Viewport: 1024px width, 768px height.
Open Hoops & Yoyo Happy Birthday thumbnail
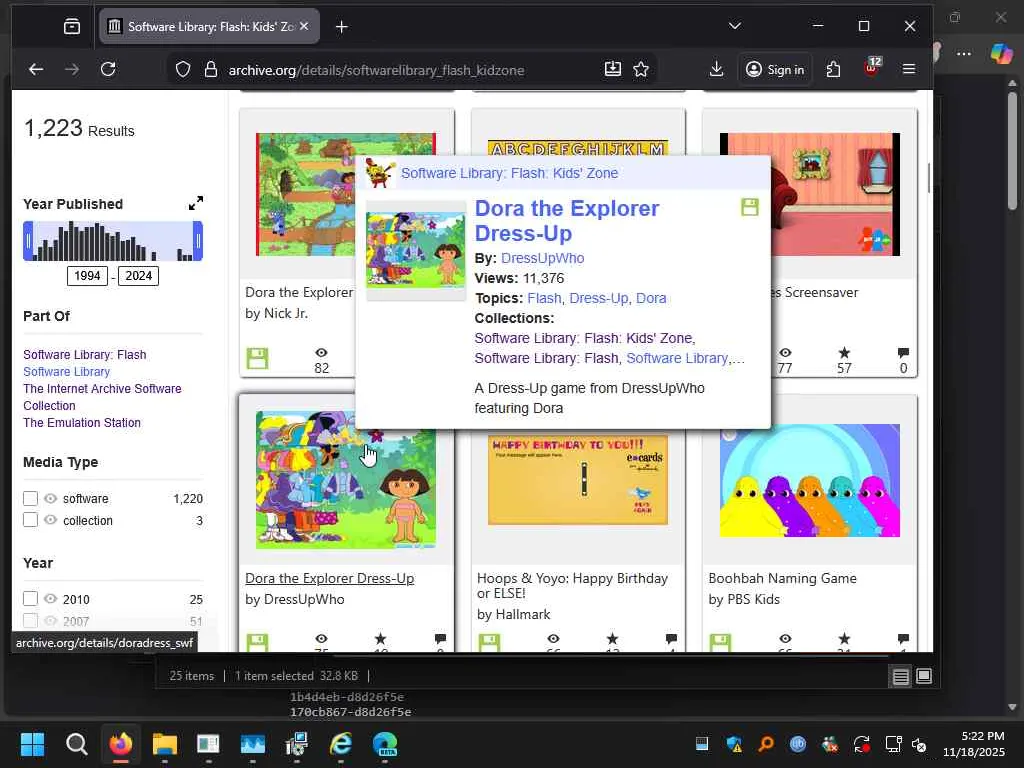pos(578,479)
